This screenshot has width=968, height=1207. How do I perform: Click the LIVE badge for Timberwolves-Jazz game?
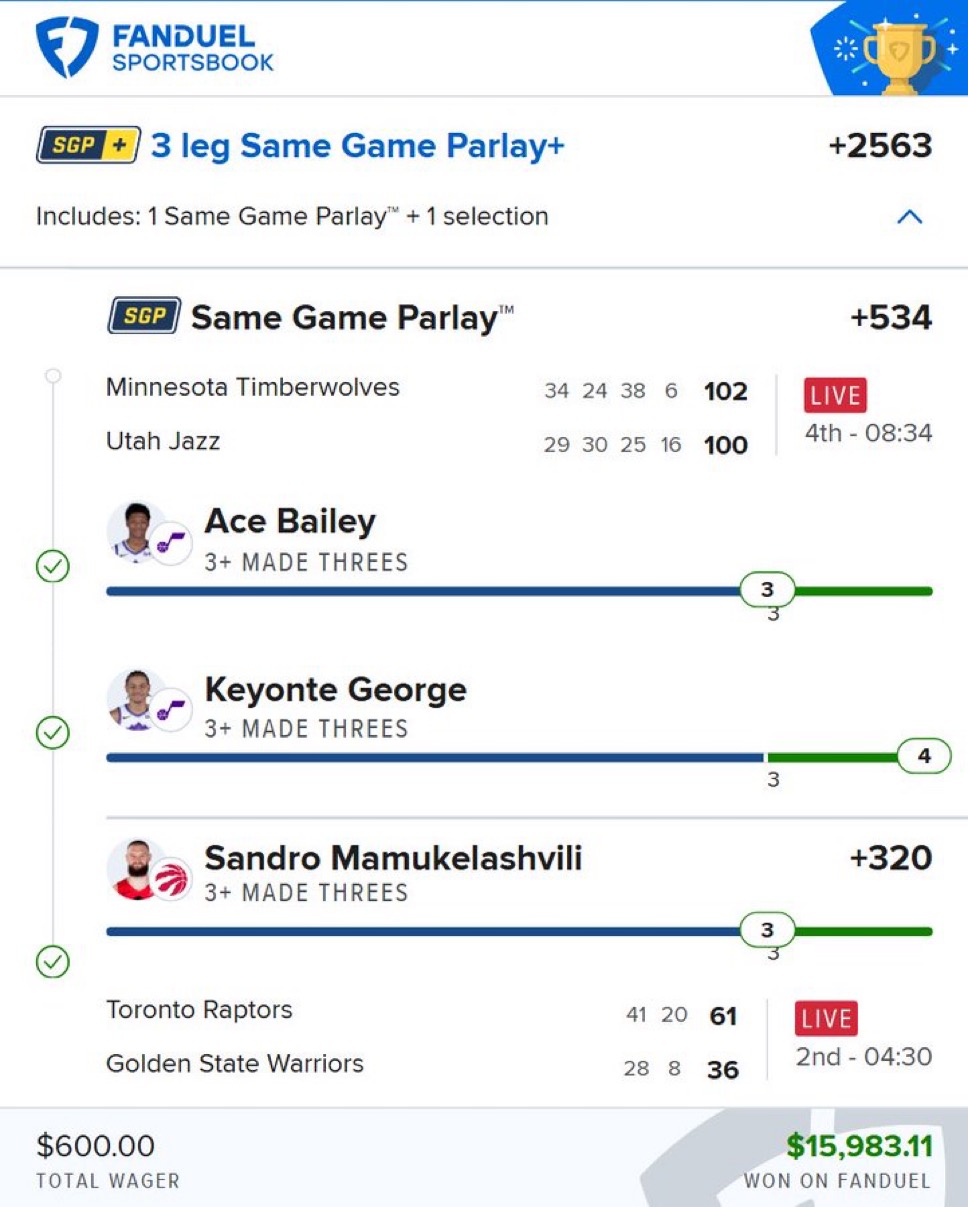[834, 395]
